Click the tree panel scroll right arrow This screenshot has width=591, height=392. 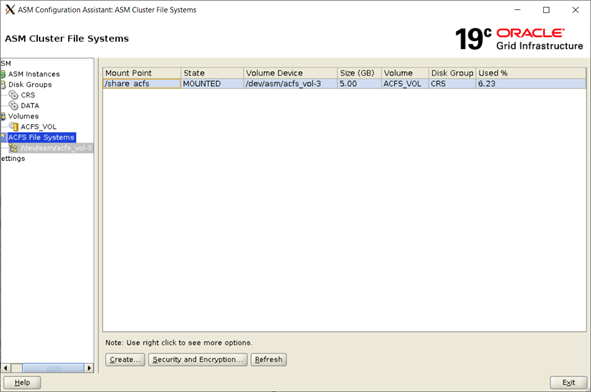(89, 368)
